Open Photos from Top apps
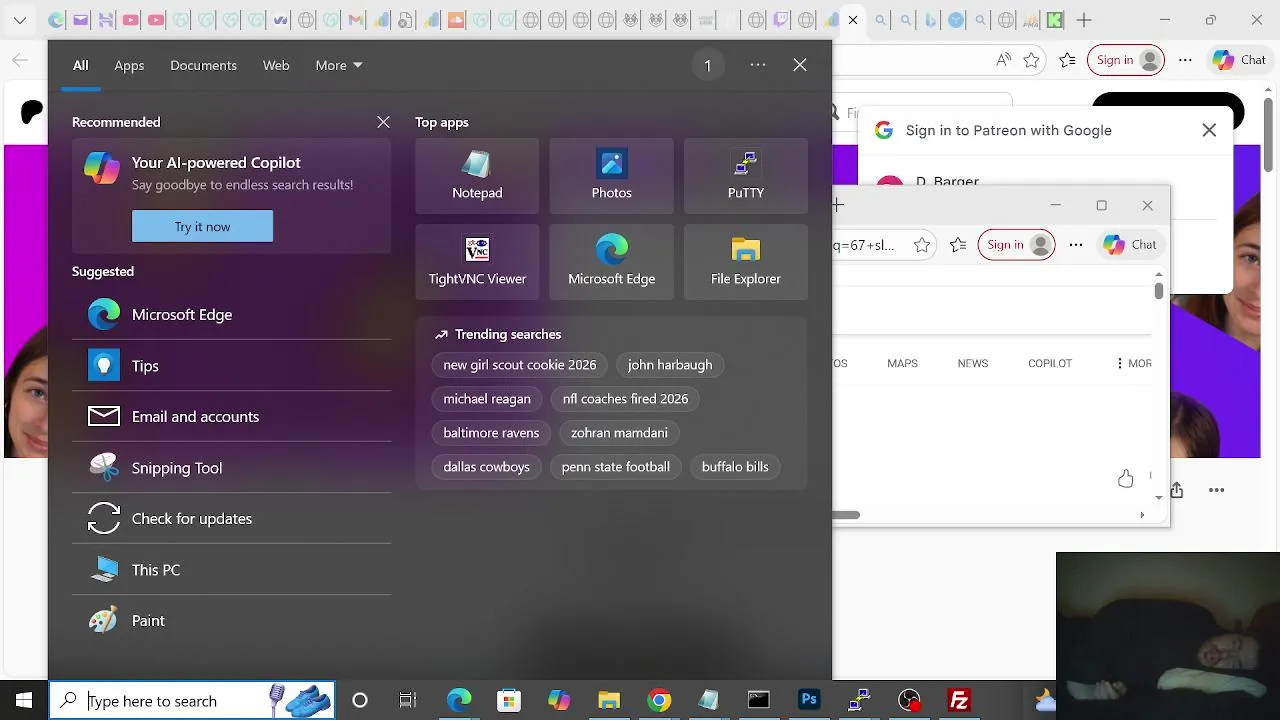 pos(611,176)
